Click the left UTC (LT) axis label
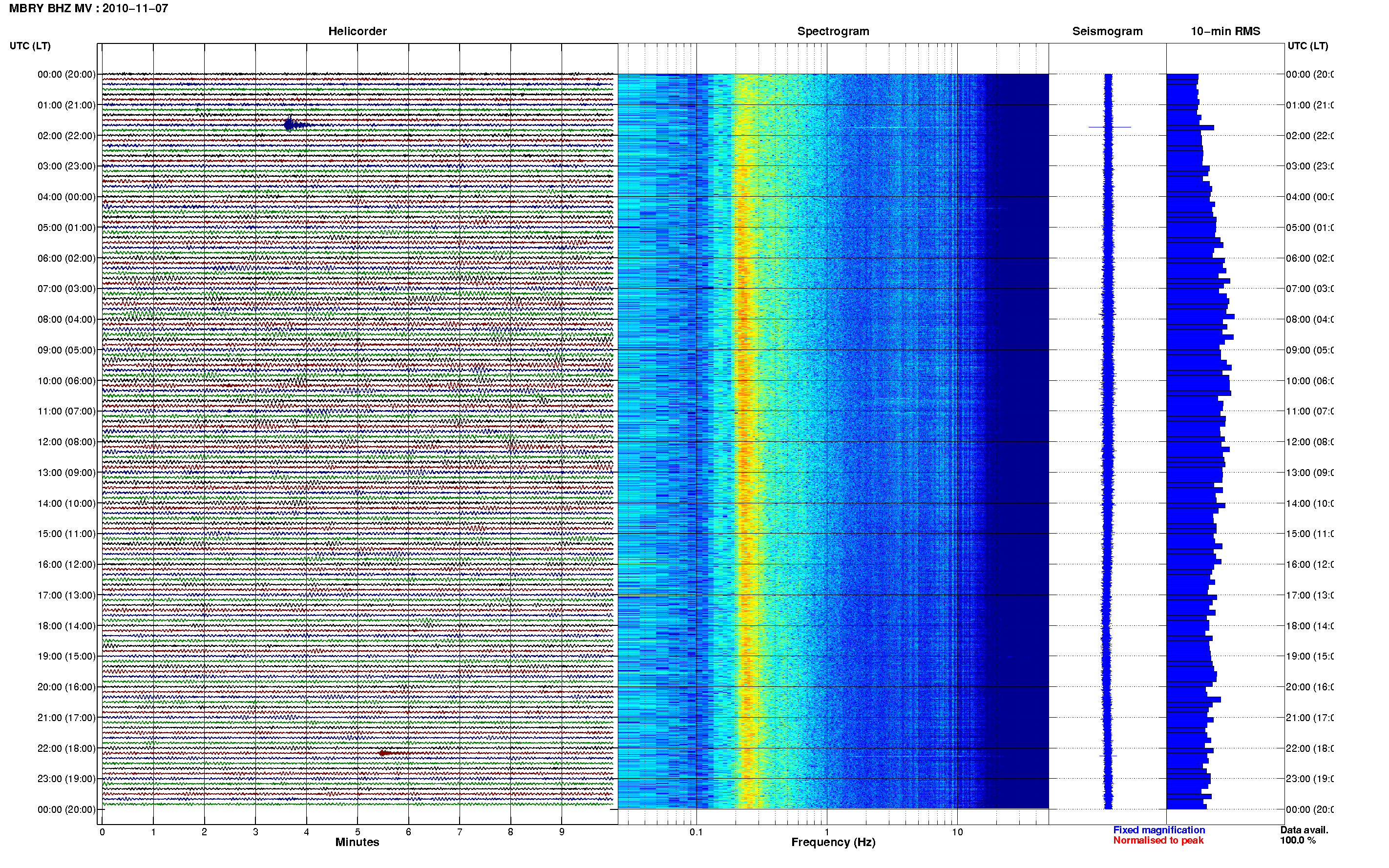1389x868 pixels. point(30,46)
